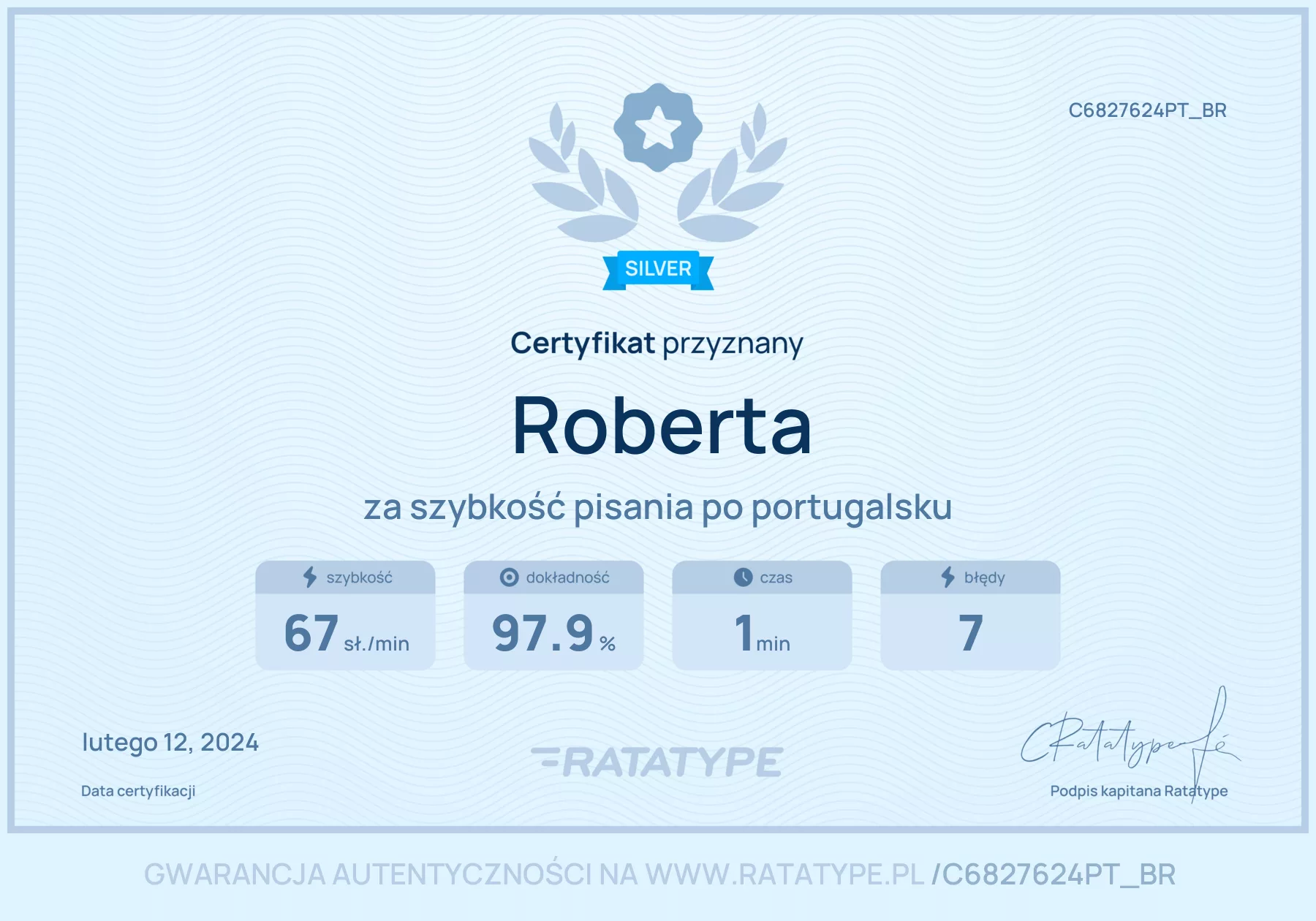Image resolution: width=1316 pixels, height=921 pixels.
Task: Click the star badge medal icon
Action: [x=658, y=127]
